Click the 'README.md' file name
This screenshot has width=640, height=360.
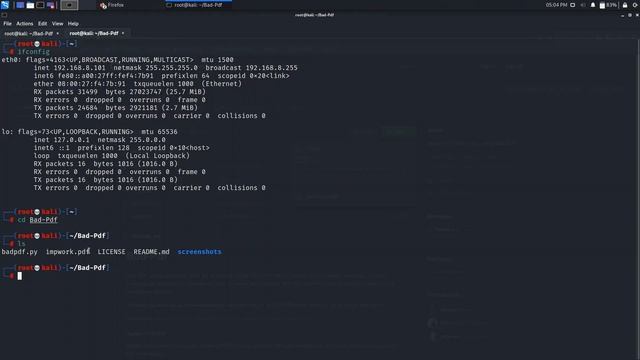click(x=151, y=252)
